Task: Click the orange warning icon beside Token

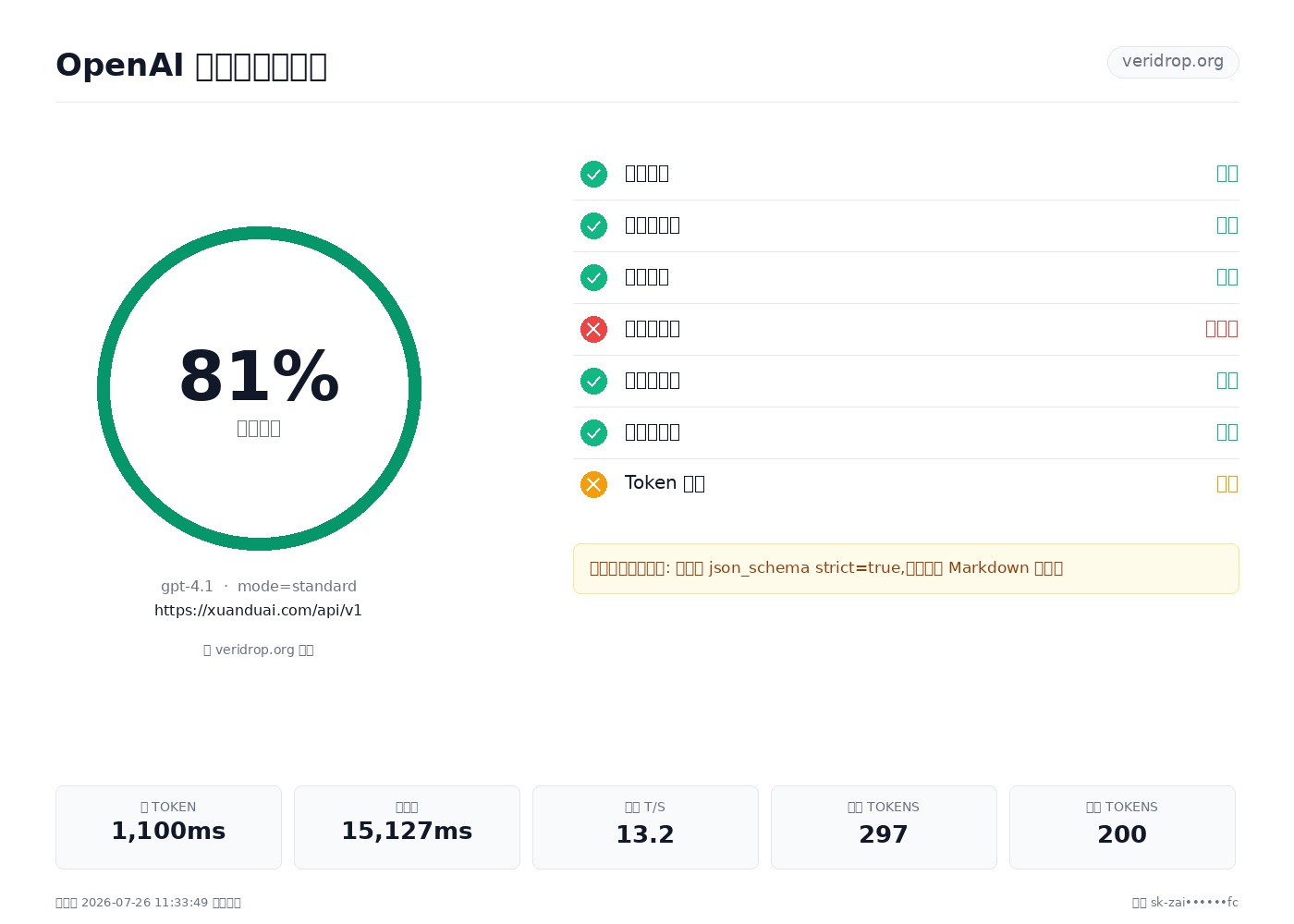Action: click(x=593, y=484)
